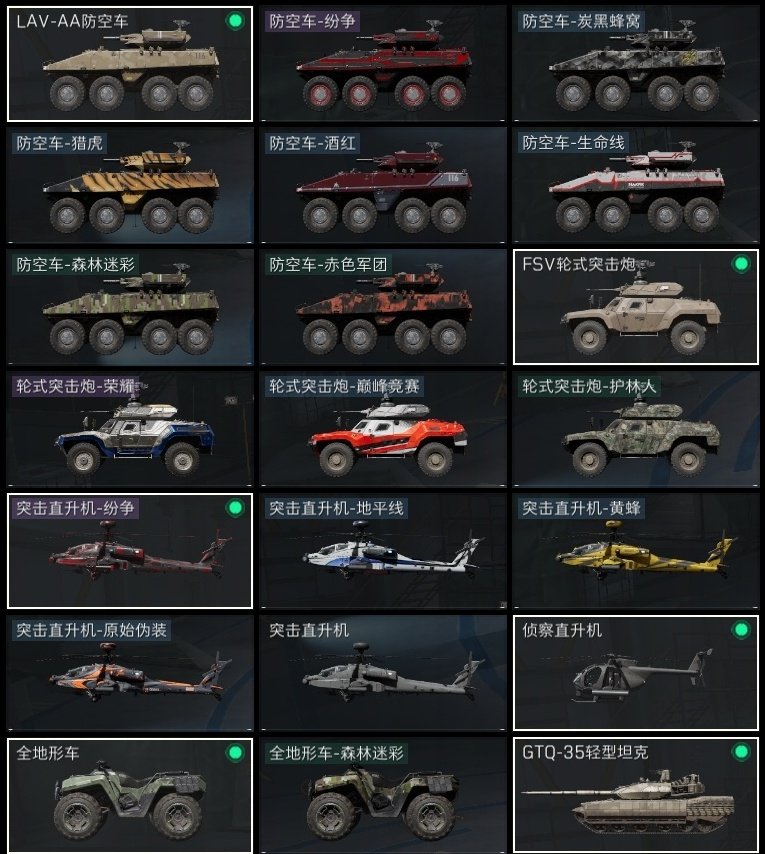The width and height of the screenshot is (765, 854).
Task: Select the 防空车-猎虎 tiger-stripe skin
Action: coord(130,185)
